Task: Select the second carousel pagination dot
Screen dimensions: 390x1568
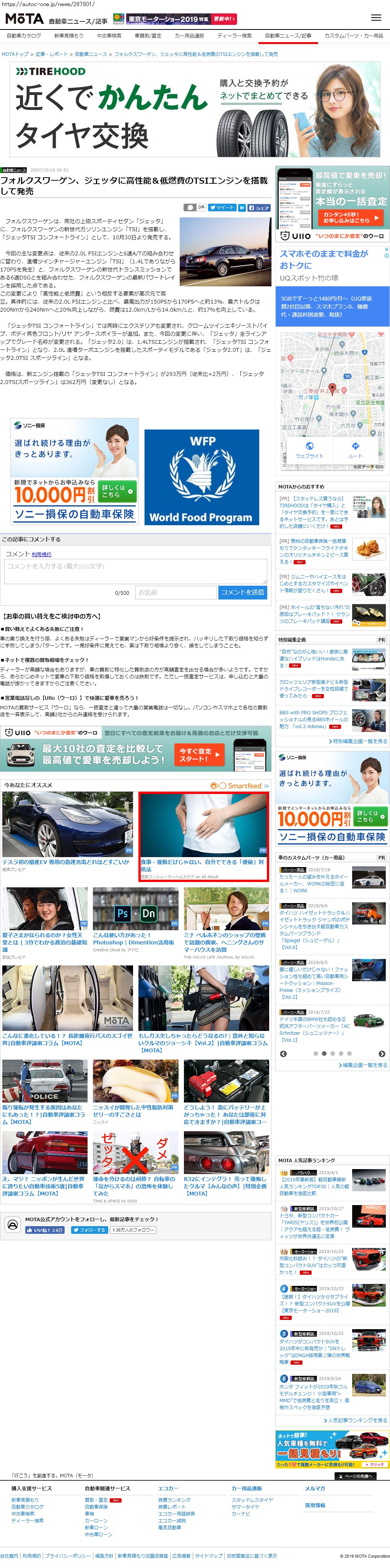Action: (324, 1053)
